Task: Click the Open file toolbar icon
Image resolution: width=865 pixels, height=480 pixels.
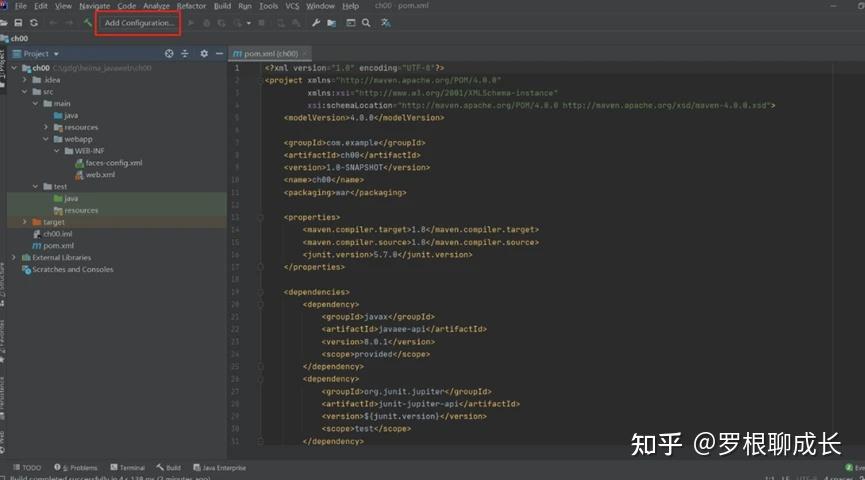Action: (x=3, y=23)
